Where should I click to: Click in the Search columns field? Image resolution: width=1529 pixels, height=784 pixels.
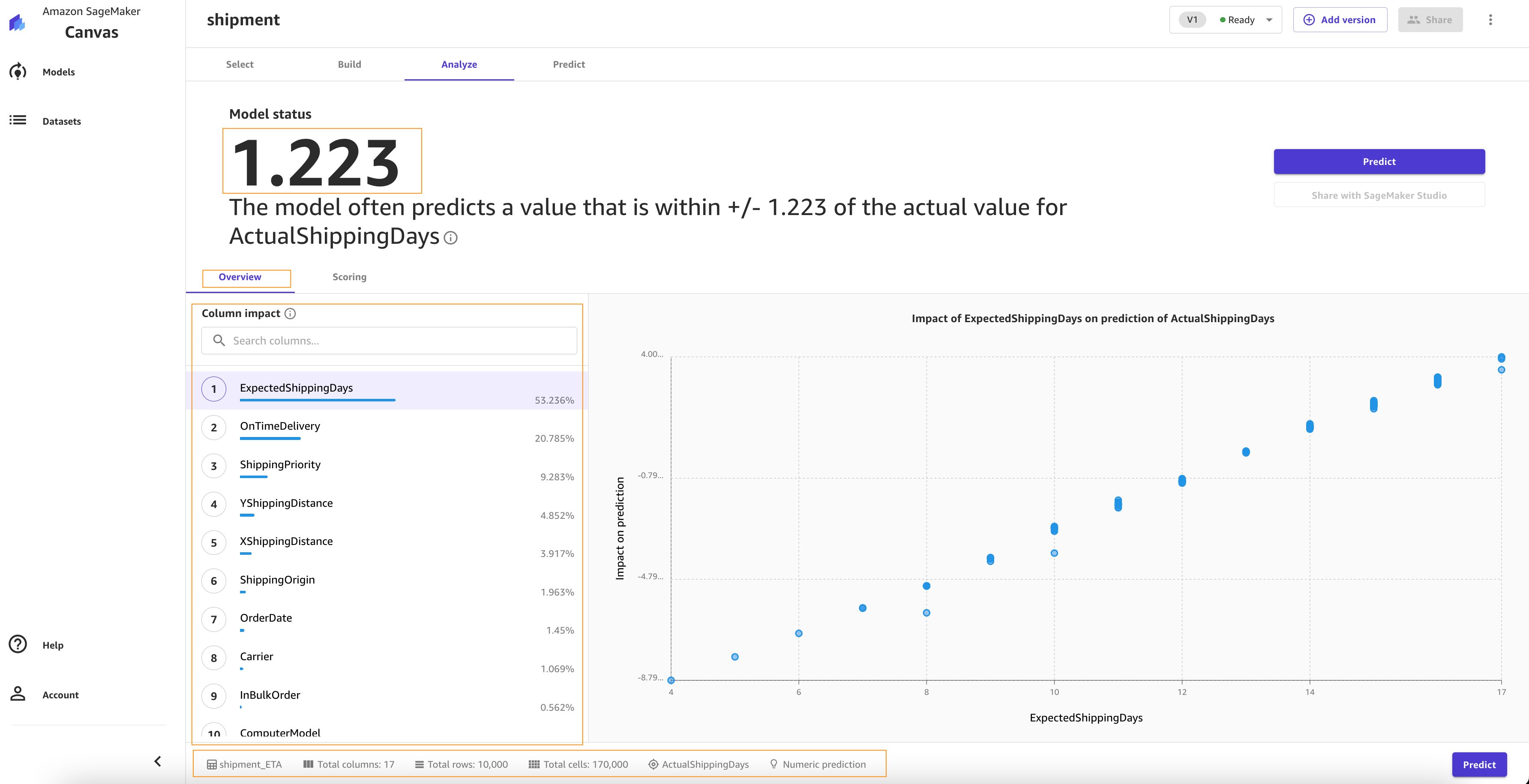point(389,341)
